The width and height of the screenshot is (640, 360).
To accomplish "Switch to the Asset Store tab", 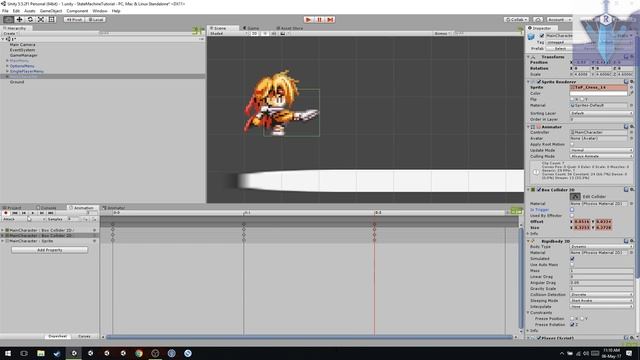I will (290, 28).
